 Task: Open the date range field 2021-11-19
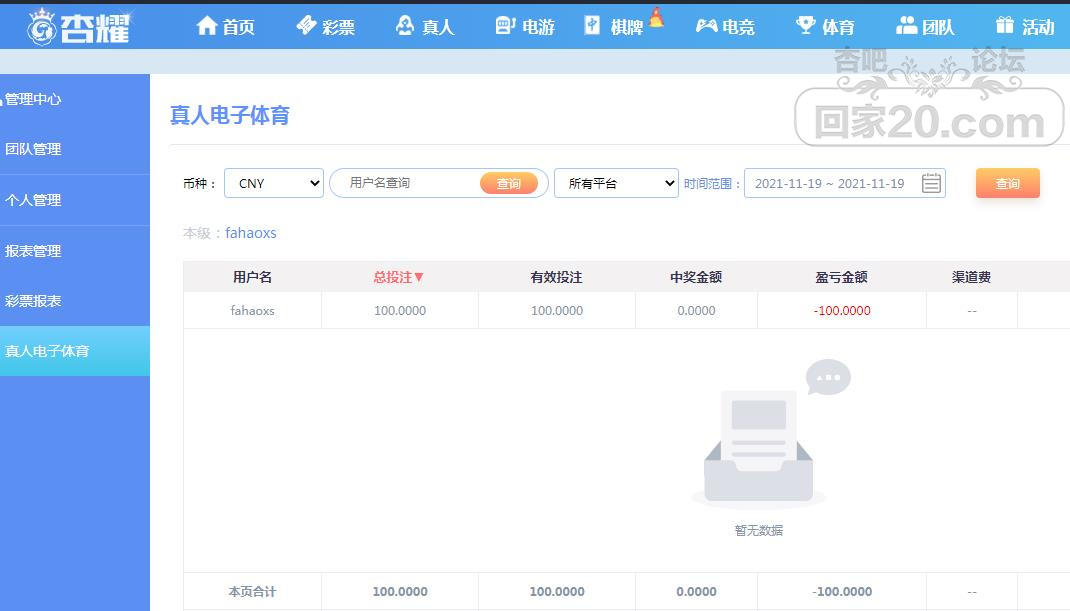(x=844, y=183)
